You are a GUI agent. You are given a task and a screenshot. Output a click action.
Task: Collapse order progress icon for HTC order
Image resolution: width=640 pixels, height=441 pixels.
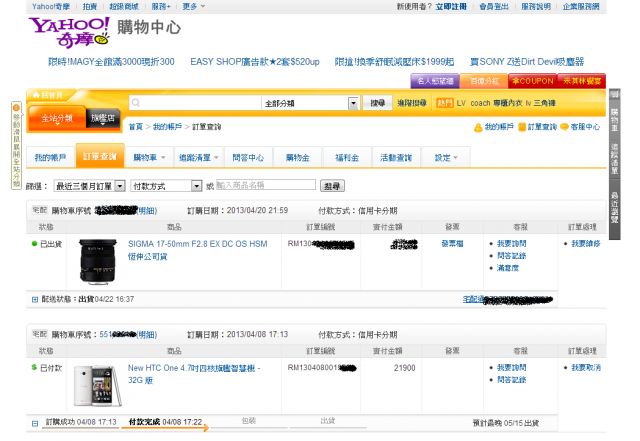click(x=35, y=423)
